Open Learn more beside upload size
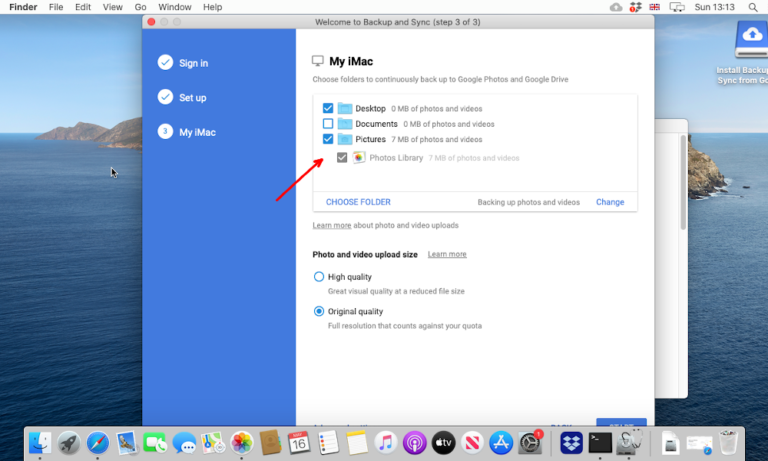The width and height of the screenshot is (768, 461). coord(447,254)
